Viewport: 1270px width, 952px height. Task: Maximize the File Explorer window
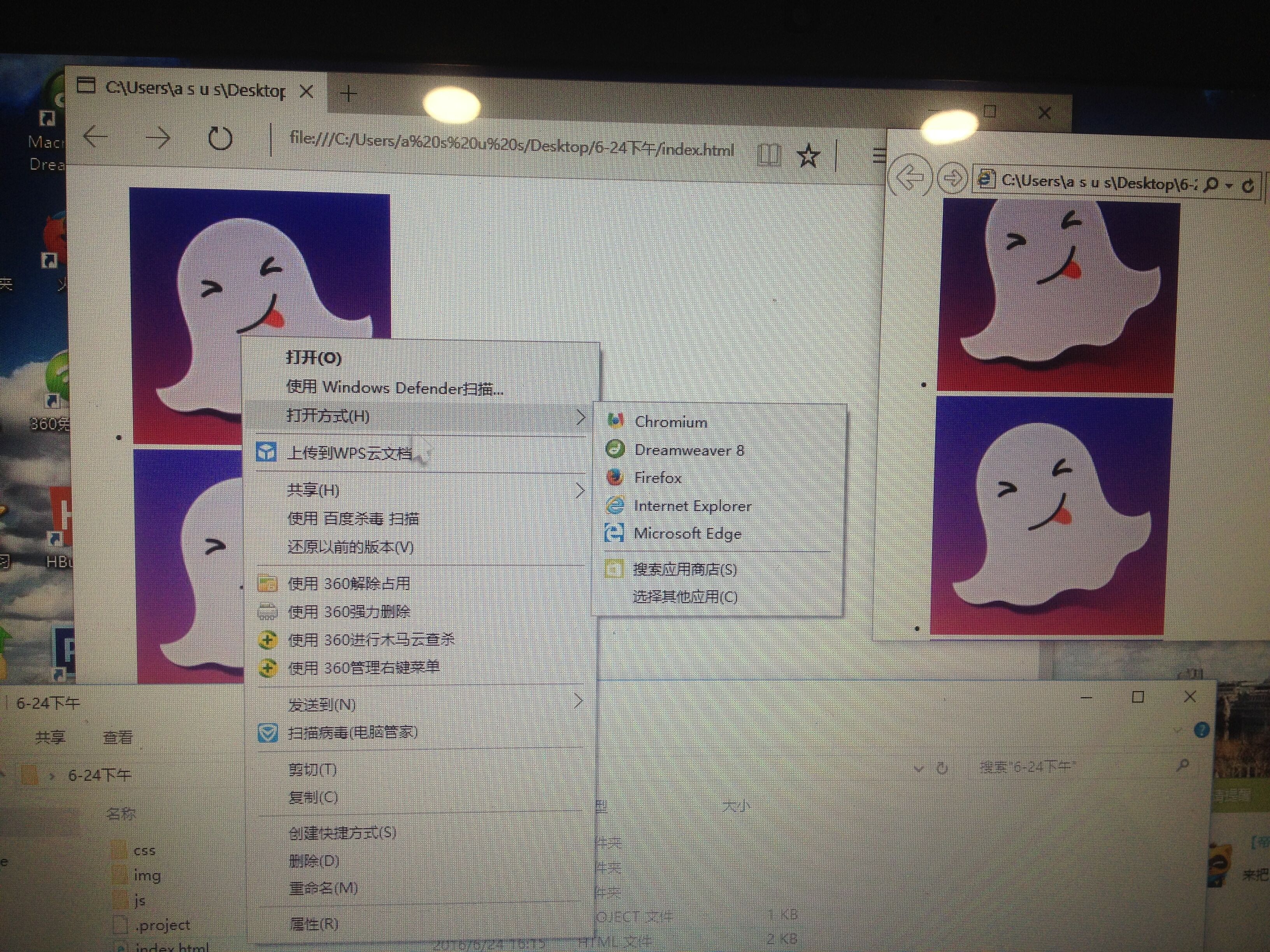tap(1137, 696)
